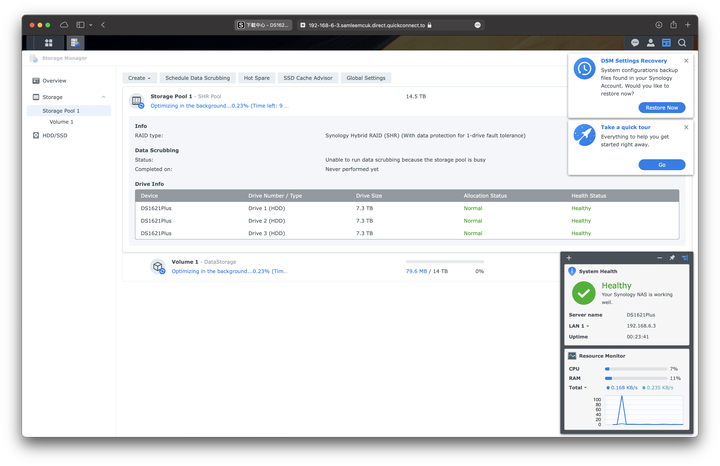Click the System Health shield icon

[572, 271]
